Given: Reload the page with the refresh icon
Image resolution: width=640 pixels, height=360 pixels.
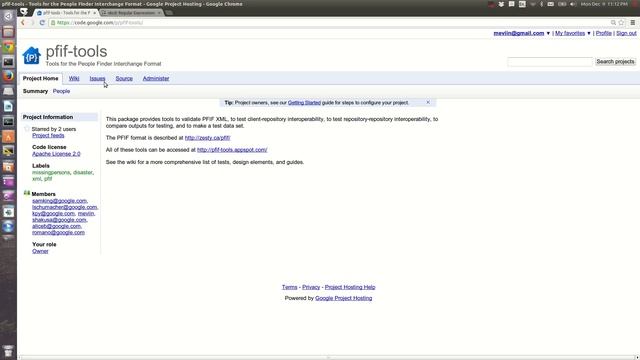Looking at the screenshot, I should tap(42, 22).
